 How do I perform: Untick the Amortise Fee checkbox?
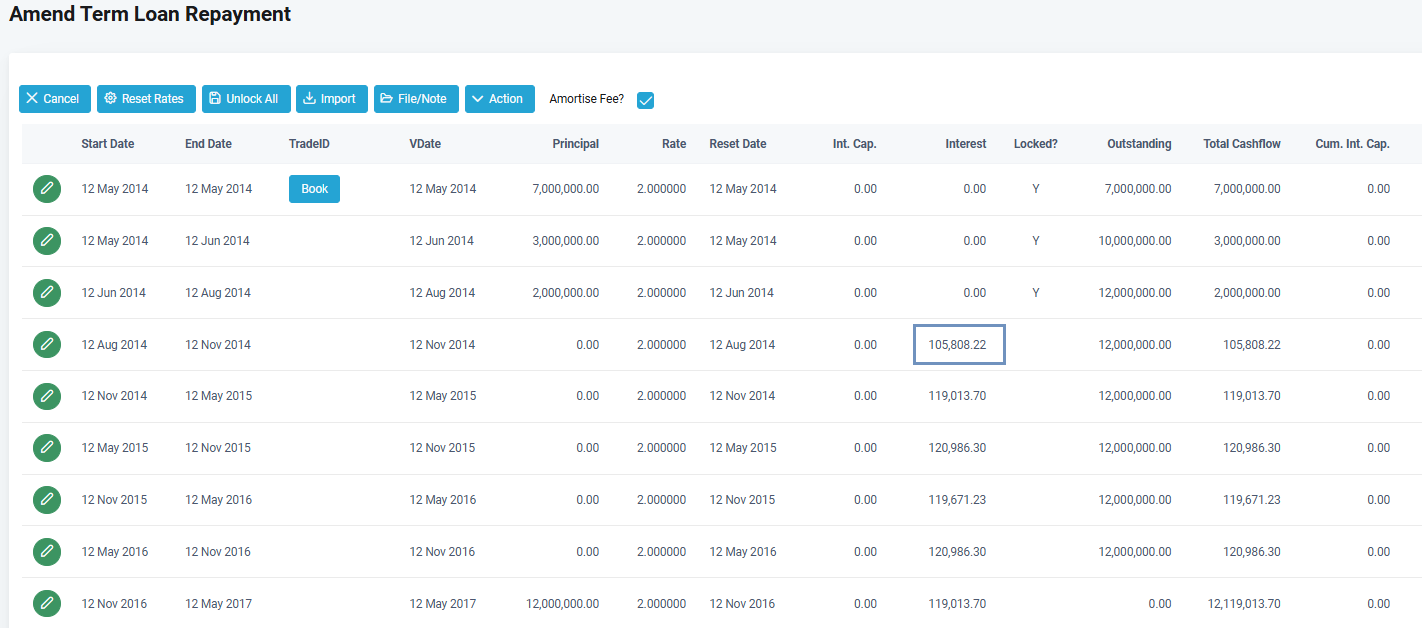click(x=646, y=100)
